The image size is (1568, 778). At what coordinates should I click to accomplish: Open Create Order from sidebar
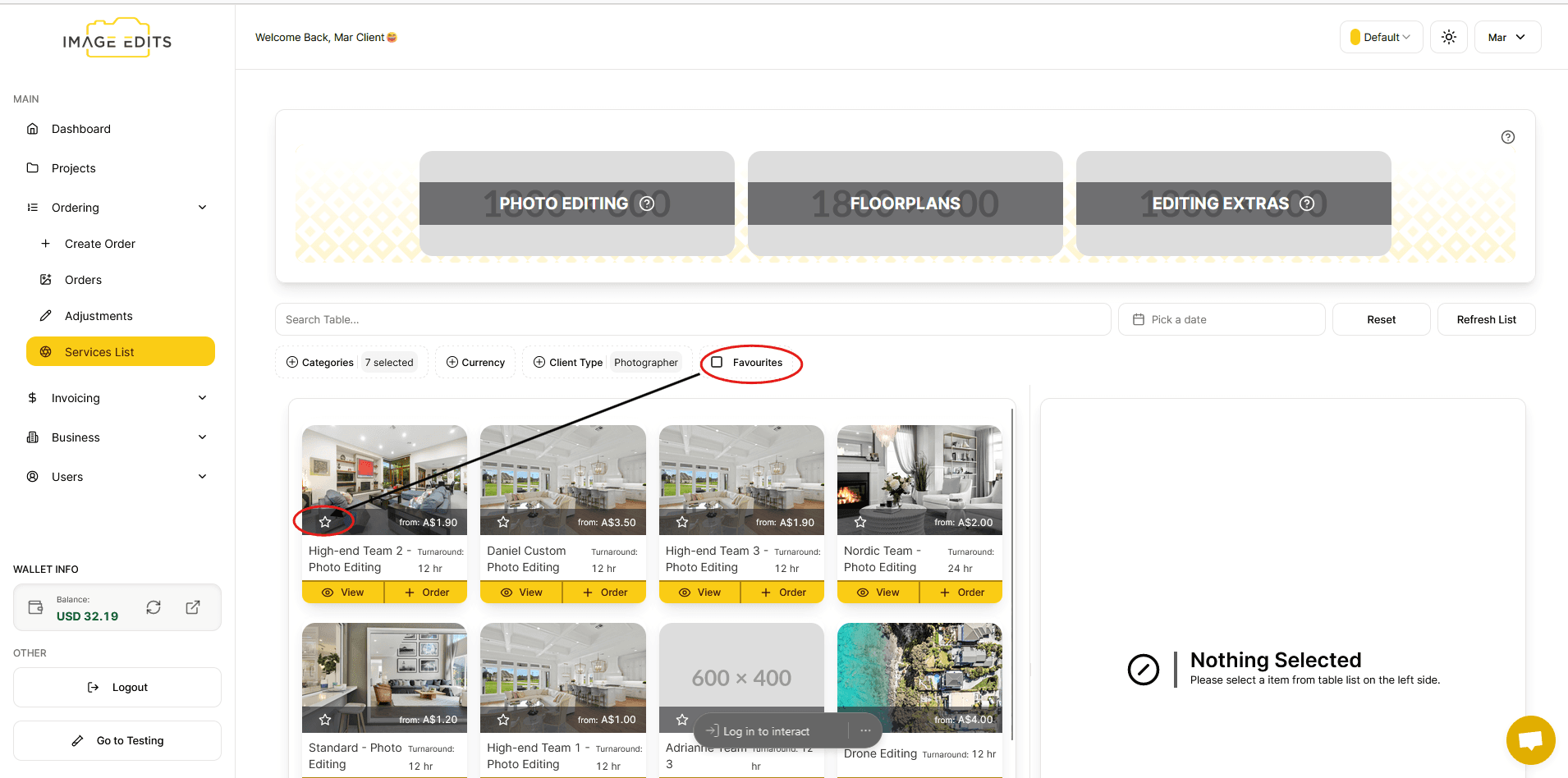point(100,244)
